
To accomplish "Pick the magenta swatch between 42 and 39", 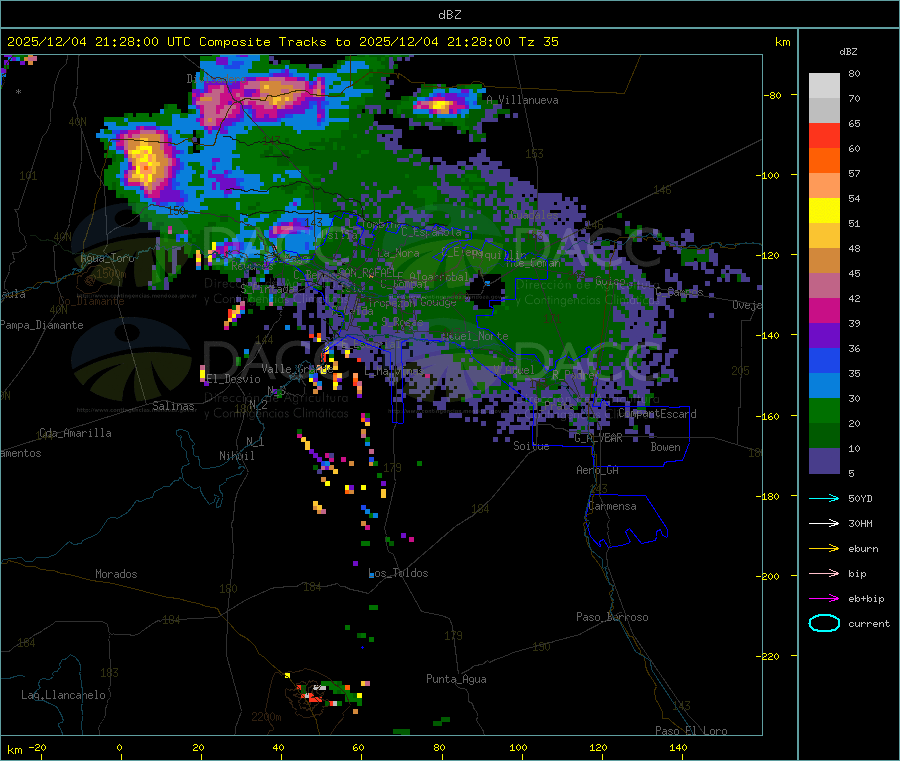I will pos(824,311).
